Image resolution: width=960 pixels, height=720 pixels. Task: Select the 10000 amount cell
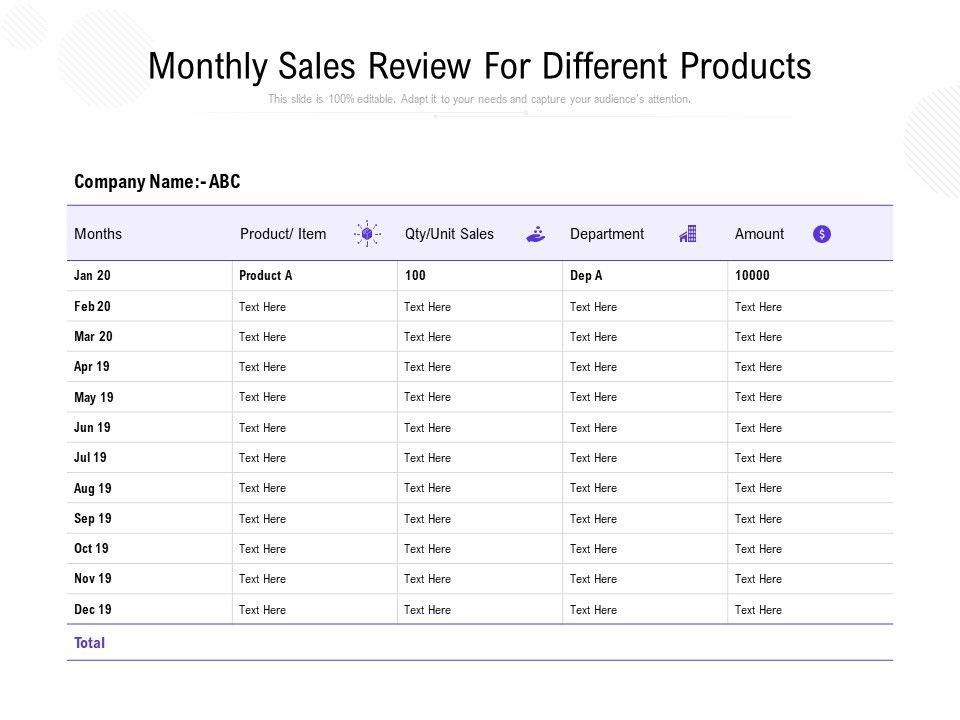pos(752,276)
